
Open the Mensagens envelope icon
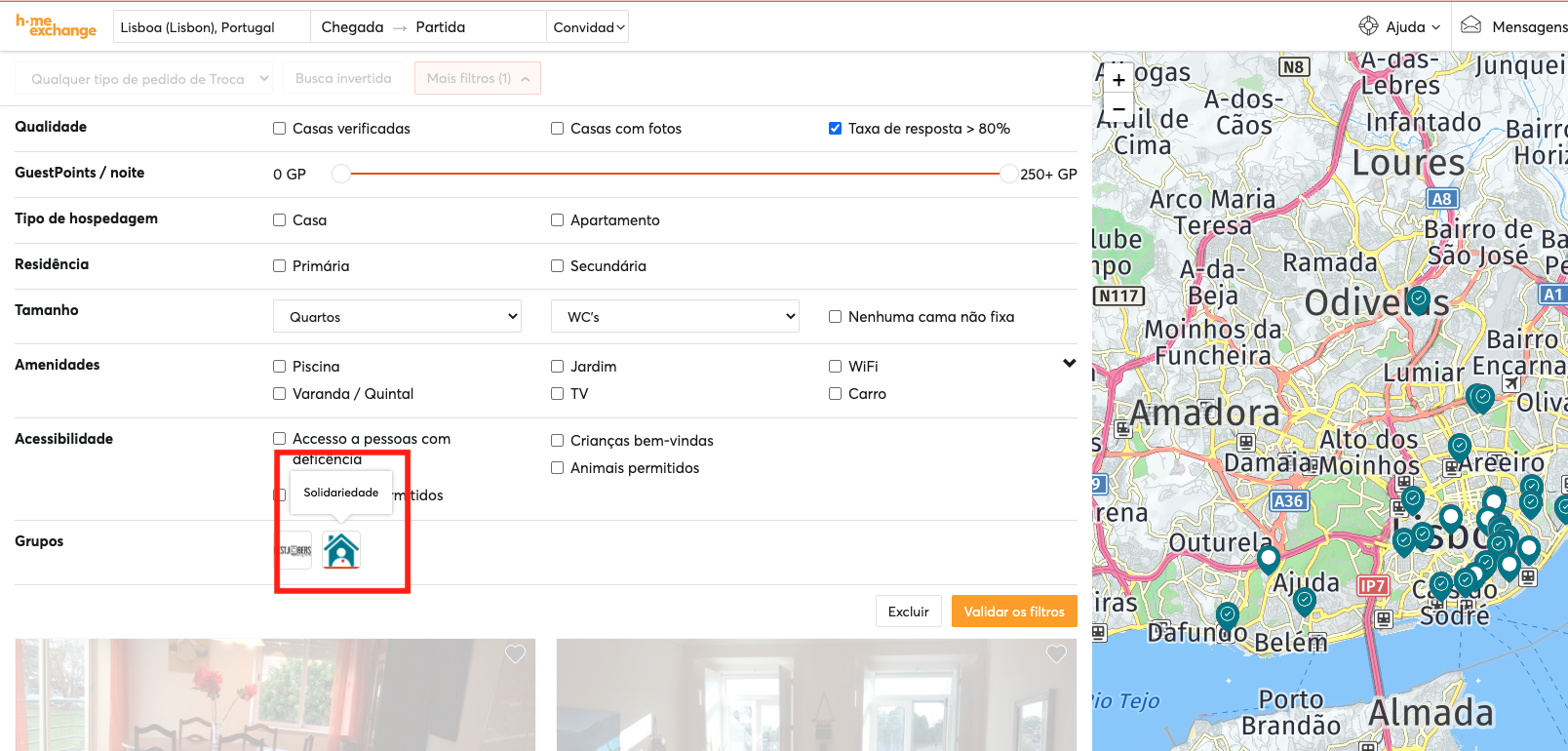click(x=1471, y=25)
